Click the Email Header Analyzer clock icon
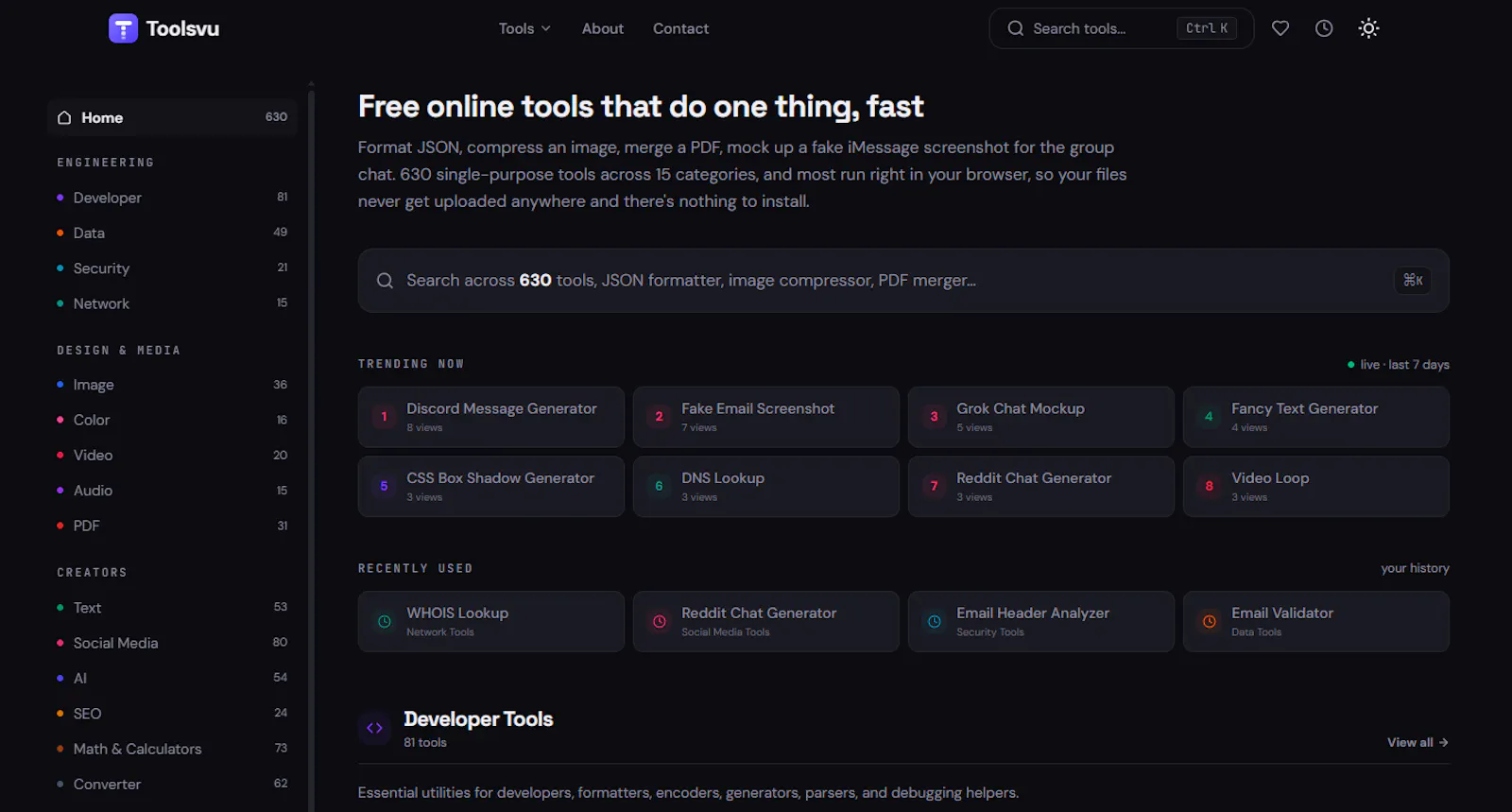The image size is (1512, 812). tap(935, 621)
